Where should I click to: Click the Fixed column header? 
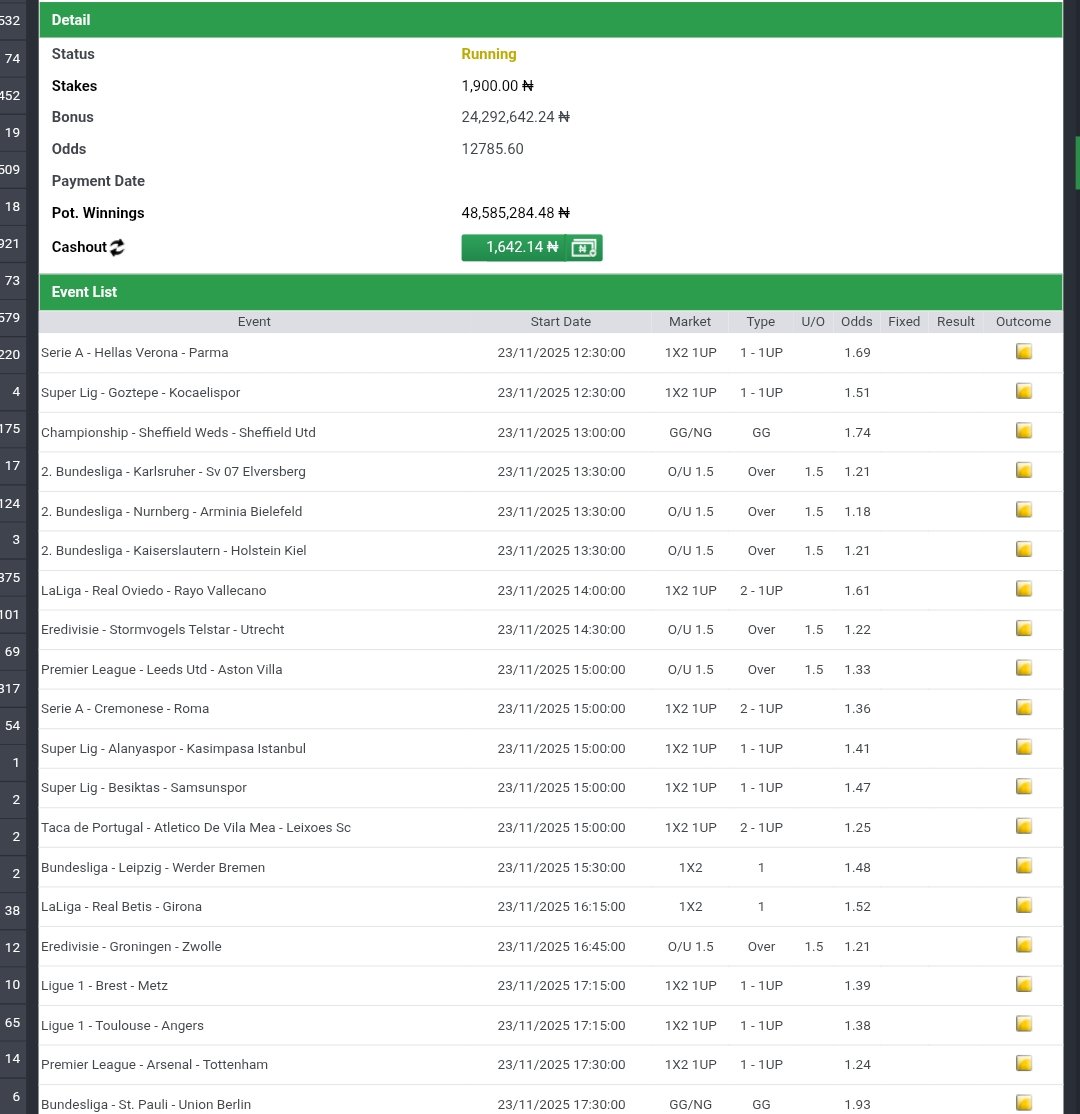tap(904, 321)
